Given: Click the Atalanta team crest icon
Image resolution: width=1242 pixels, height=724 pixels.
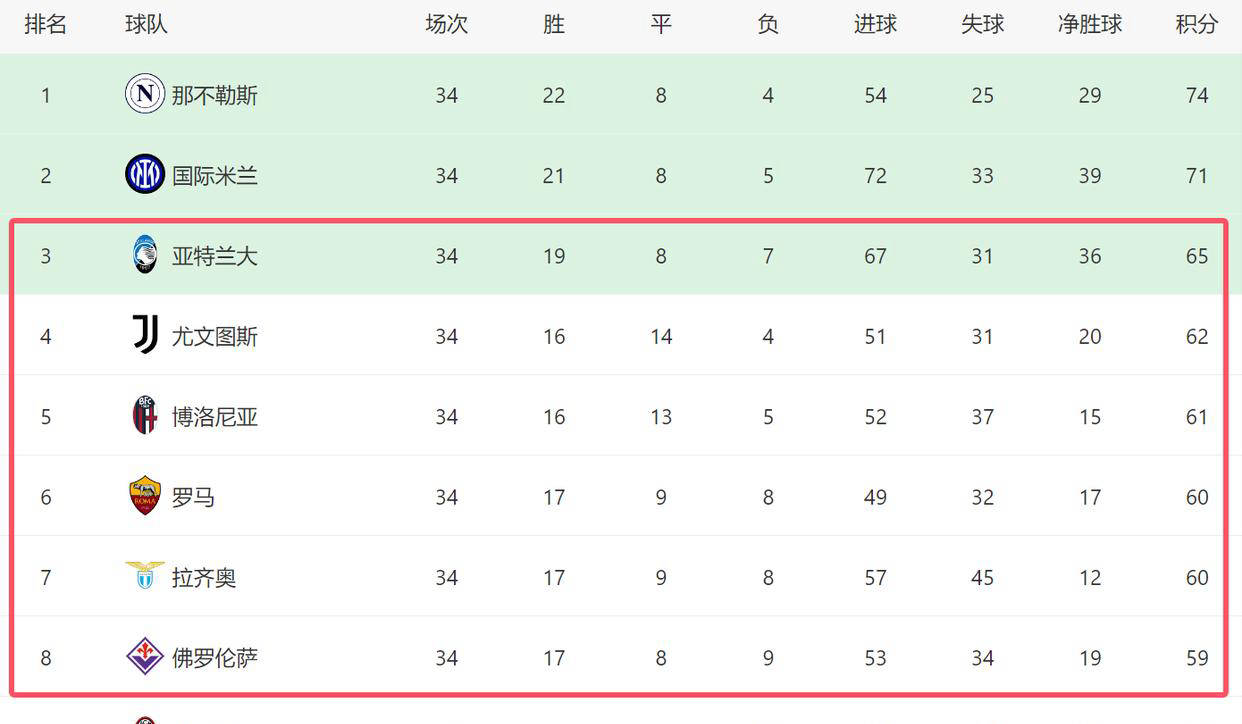Looking at the screenshot, I should (x=145, y=256).
